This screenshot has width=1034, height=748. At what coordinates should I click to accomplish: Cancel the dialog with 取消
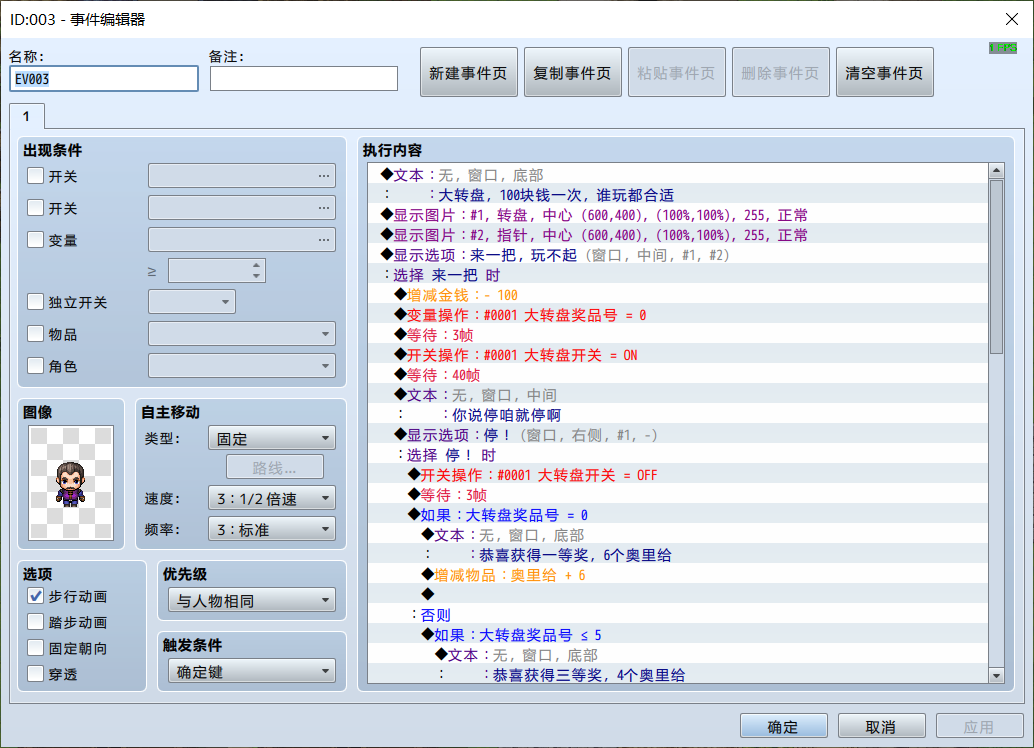point(881,726)
